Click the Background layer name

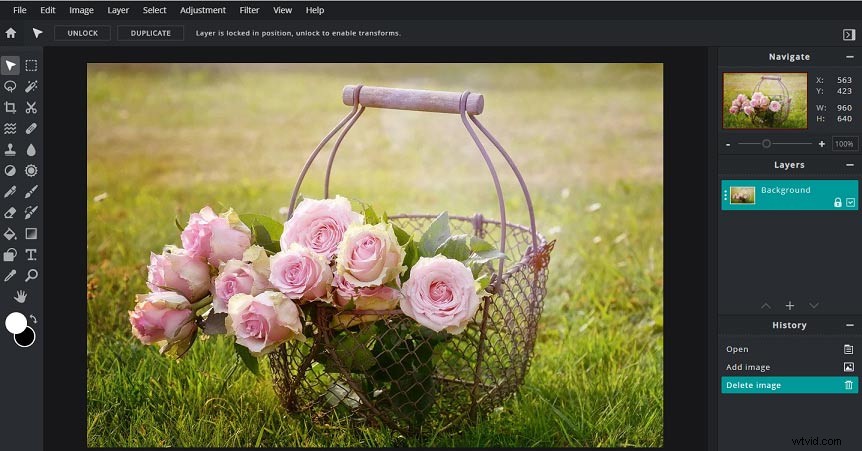(x=786, y=190)
